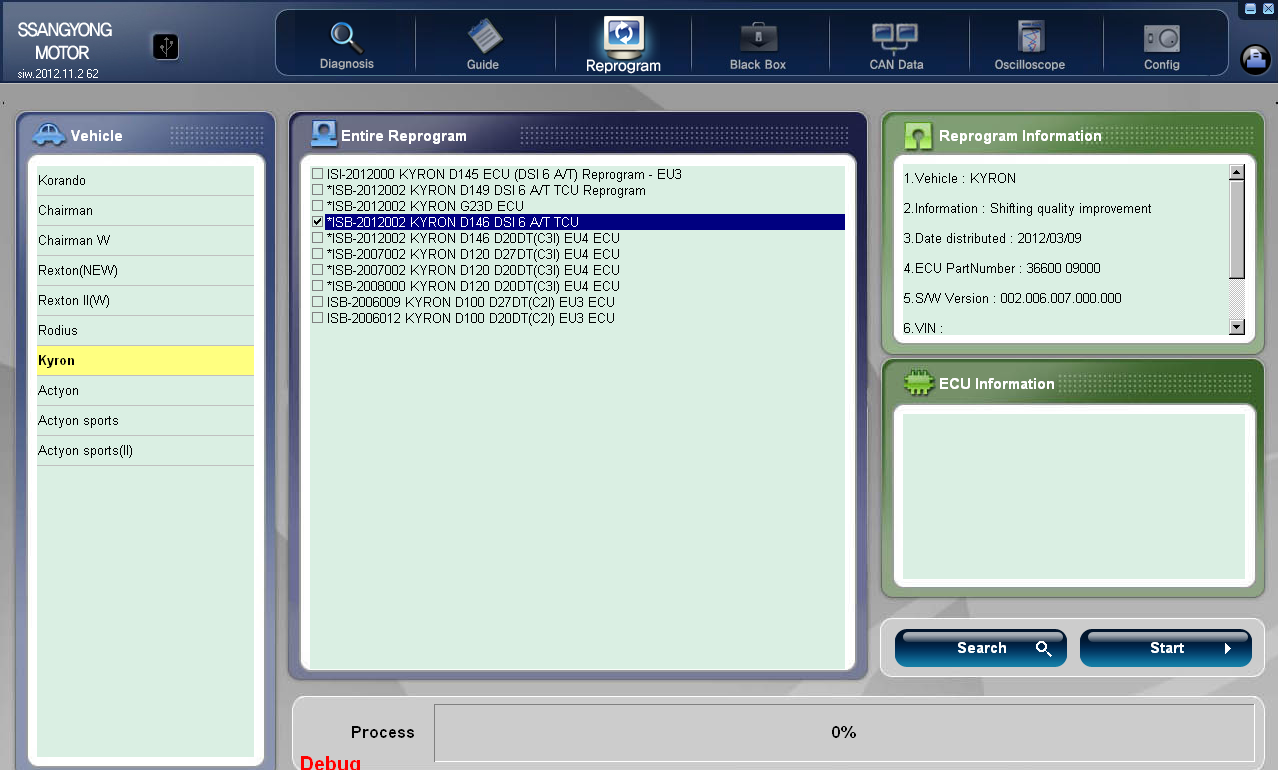
Task: Check the ISI-2012000 KYRON D145 ECU checkbox
Action: pyautogui.click(x=317, y=174)
